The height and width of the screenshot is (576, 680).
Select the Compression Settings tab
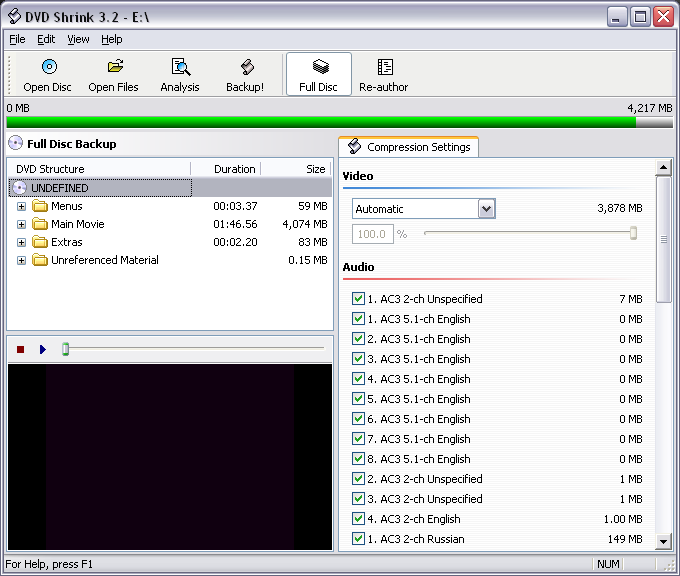[x=409, y=147]
